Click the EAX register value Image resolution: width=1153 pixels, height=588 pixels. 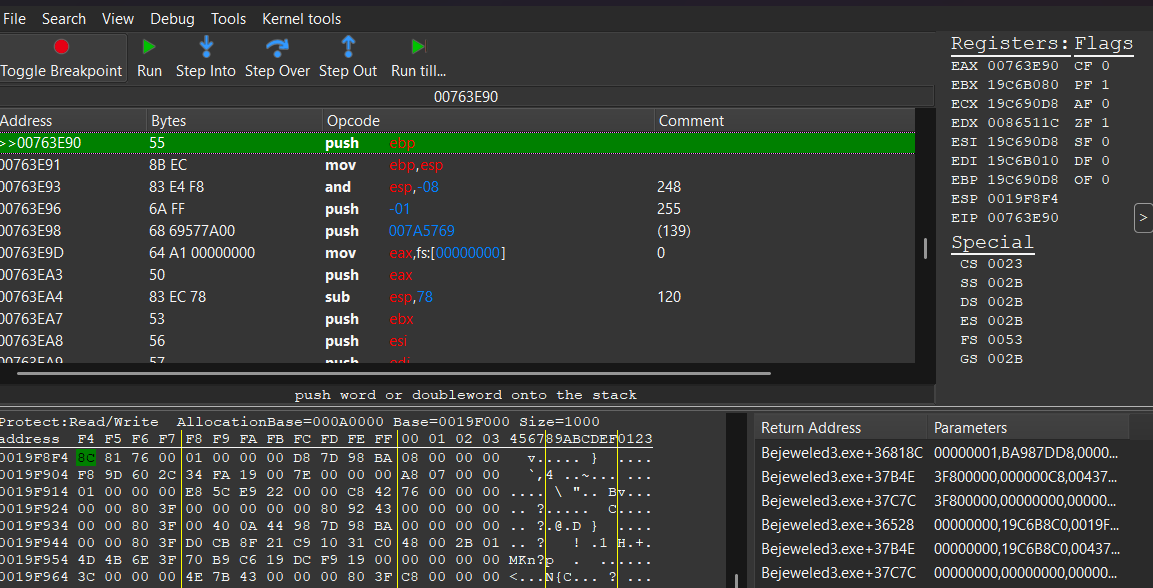pos(1022,66)
